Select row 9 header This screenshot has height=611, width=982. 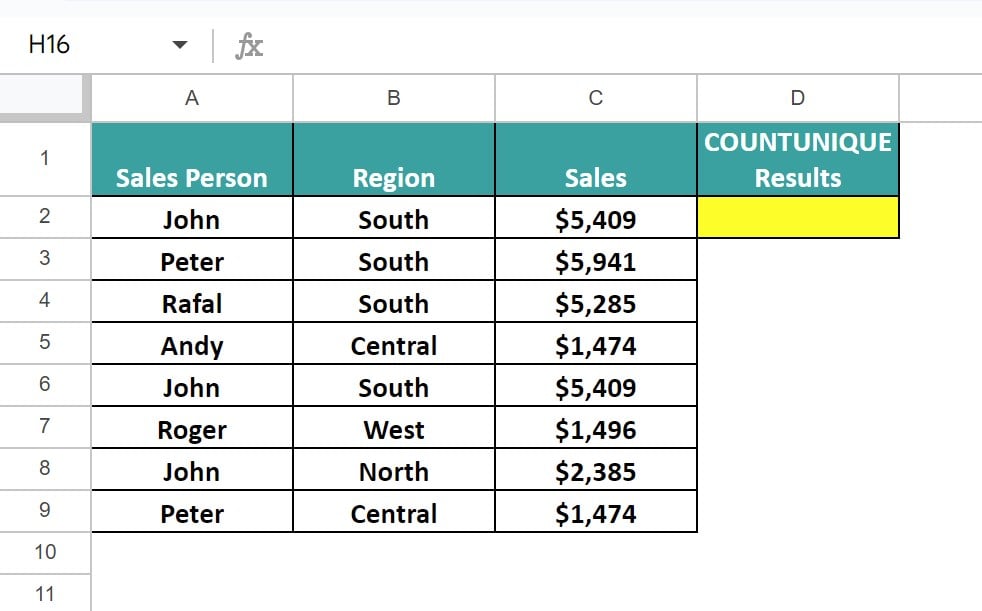45,510
